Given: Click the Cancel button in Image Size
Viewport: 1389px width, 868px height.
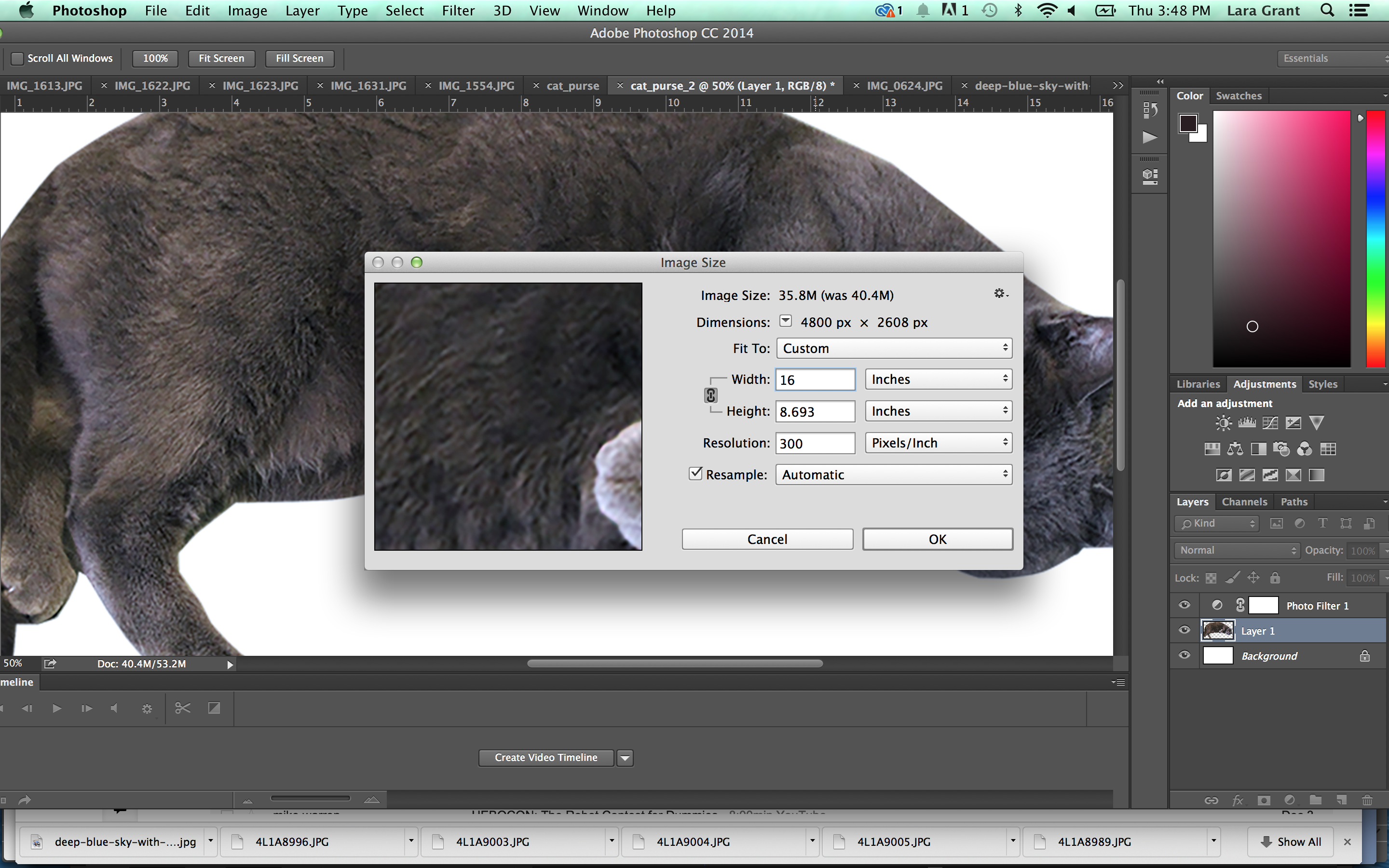Looking at the screenshot, I should [x=766, y=539].
